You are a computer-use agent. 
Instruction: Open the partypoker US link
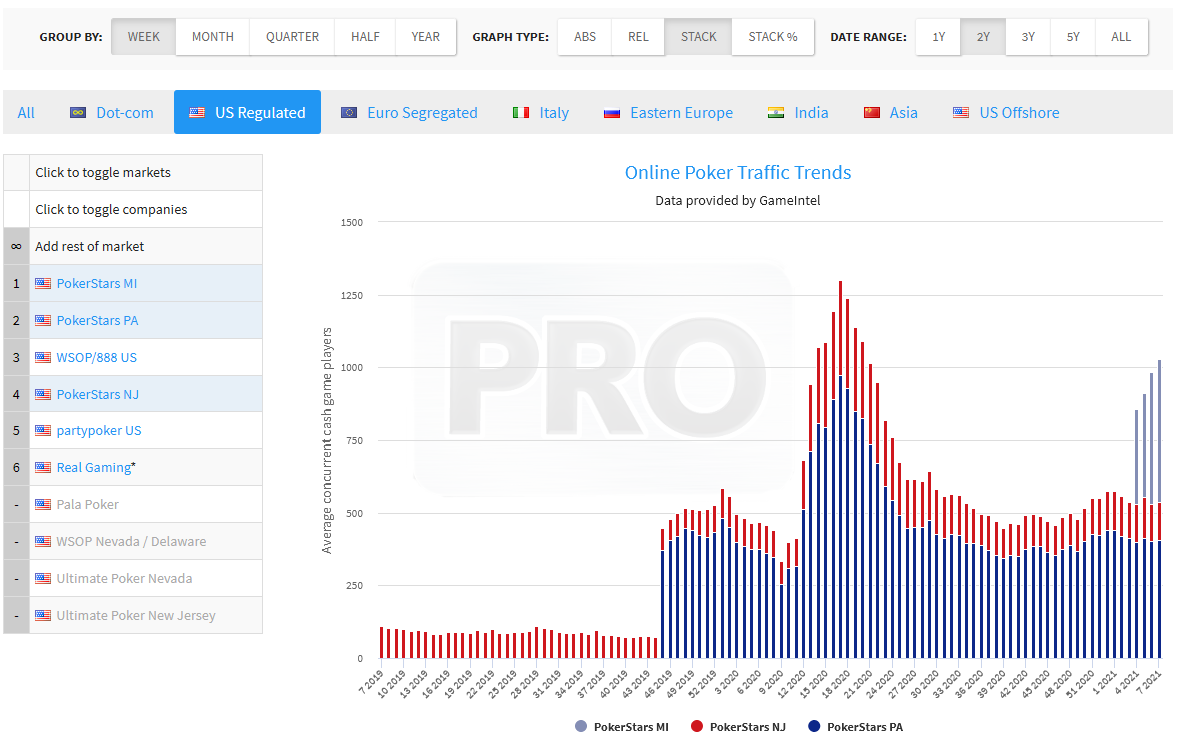pyautogui.click(x=99, y=431)
